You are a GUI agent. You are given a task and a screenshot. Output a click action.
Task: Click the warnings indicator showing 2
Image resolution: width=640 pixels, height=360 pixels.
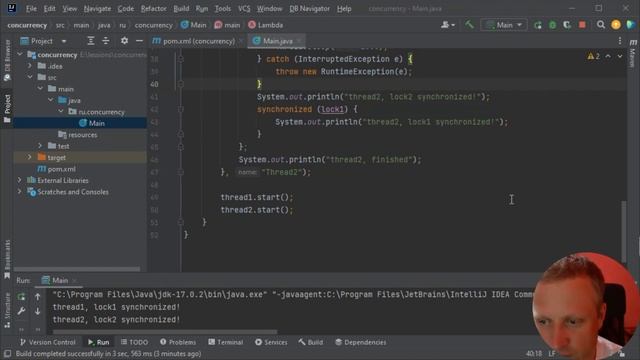(x=593, y=56)
